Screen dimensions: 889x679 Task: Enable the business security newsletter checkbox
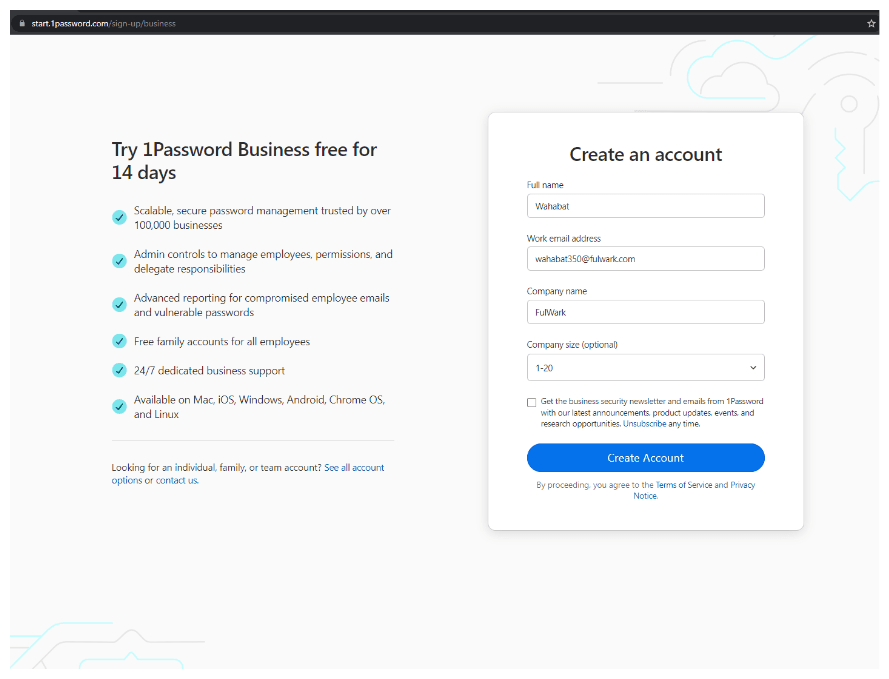coord(531,402)
